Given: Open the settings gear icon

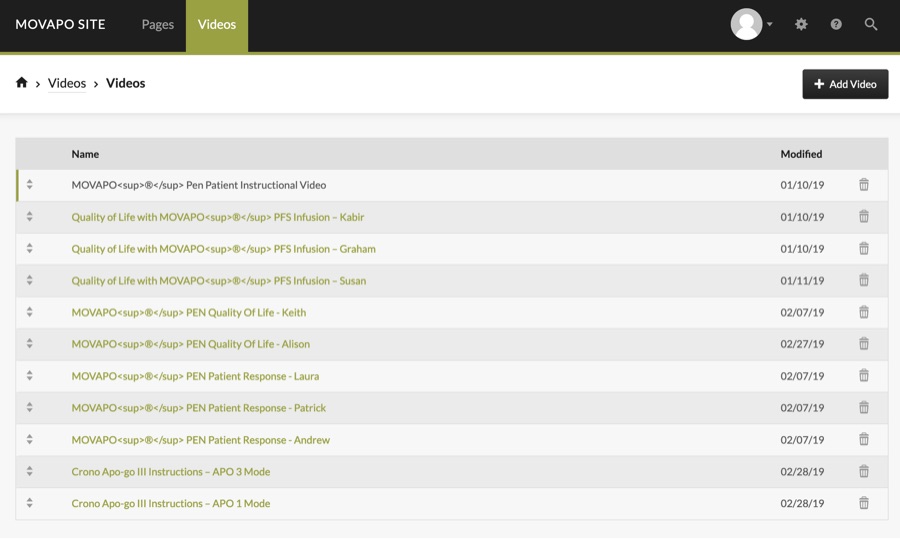Looking at the screenshot, I should click(x=801, y=24).
